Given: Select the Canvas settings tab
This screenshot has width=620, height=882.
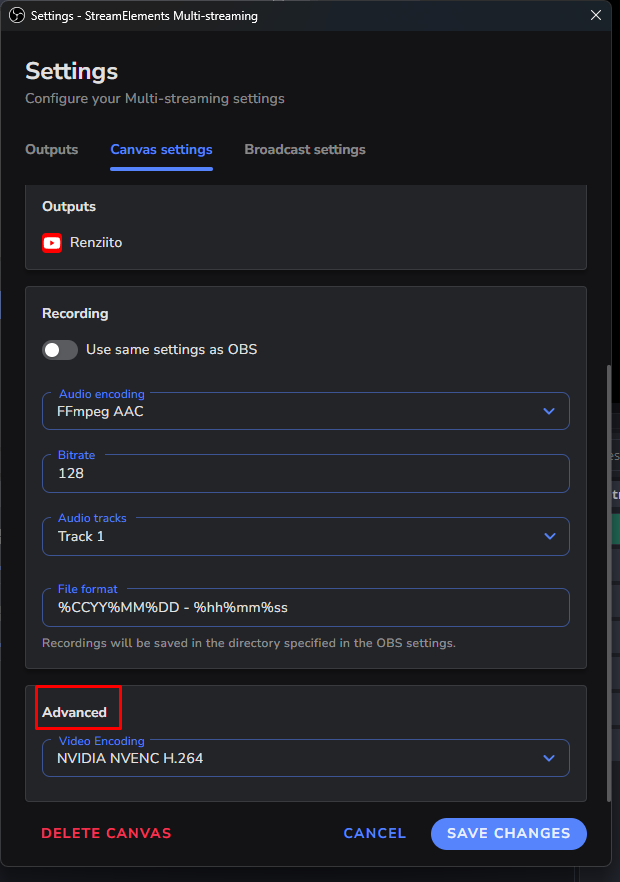Looking at the screenshot, I should coord(161,149).
